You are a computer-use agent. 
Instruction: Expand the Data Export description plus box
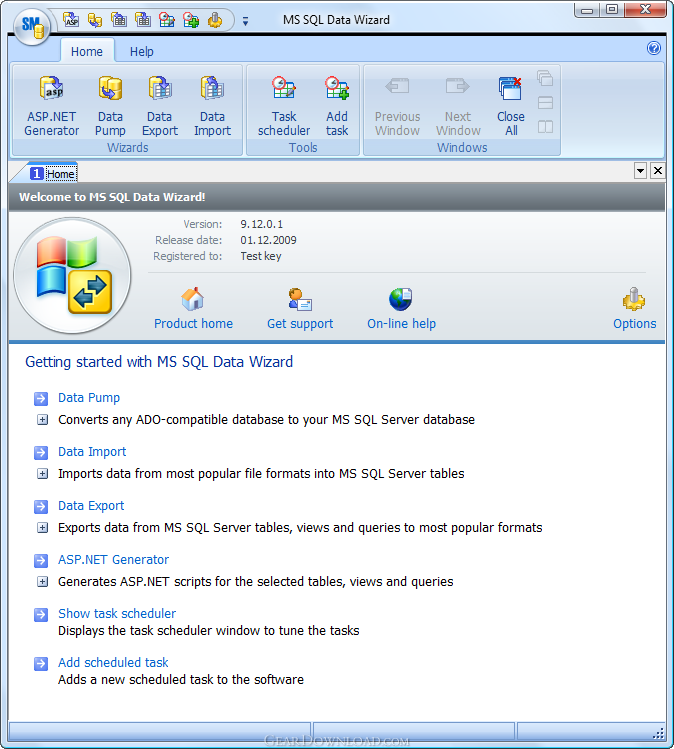point(43,528)
